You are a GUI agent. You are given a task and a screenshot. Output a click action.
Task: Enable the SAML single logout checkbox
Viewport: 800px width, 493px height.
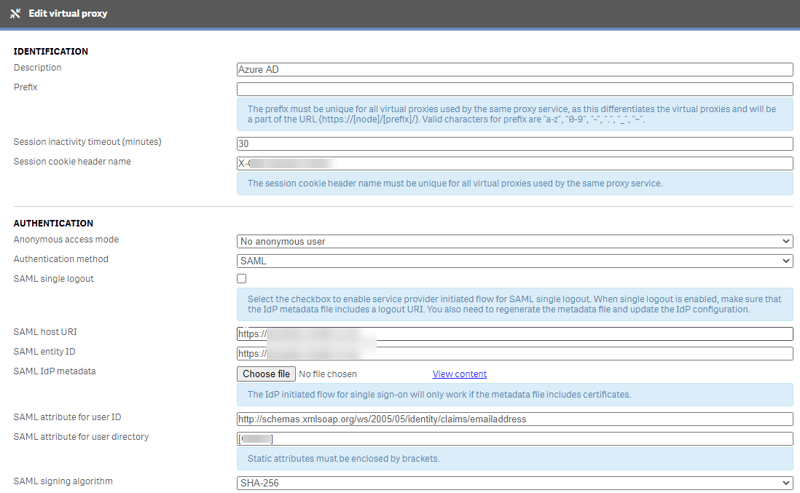[x=242, y=279]
